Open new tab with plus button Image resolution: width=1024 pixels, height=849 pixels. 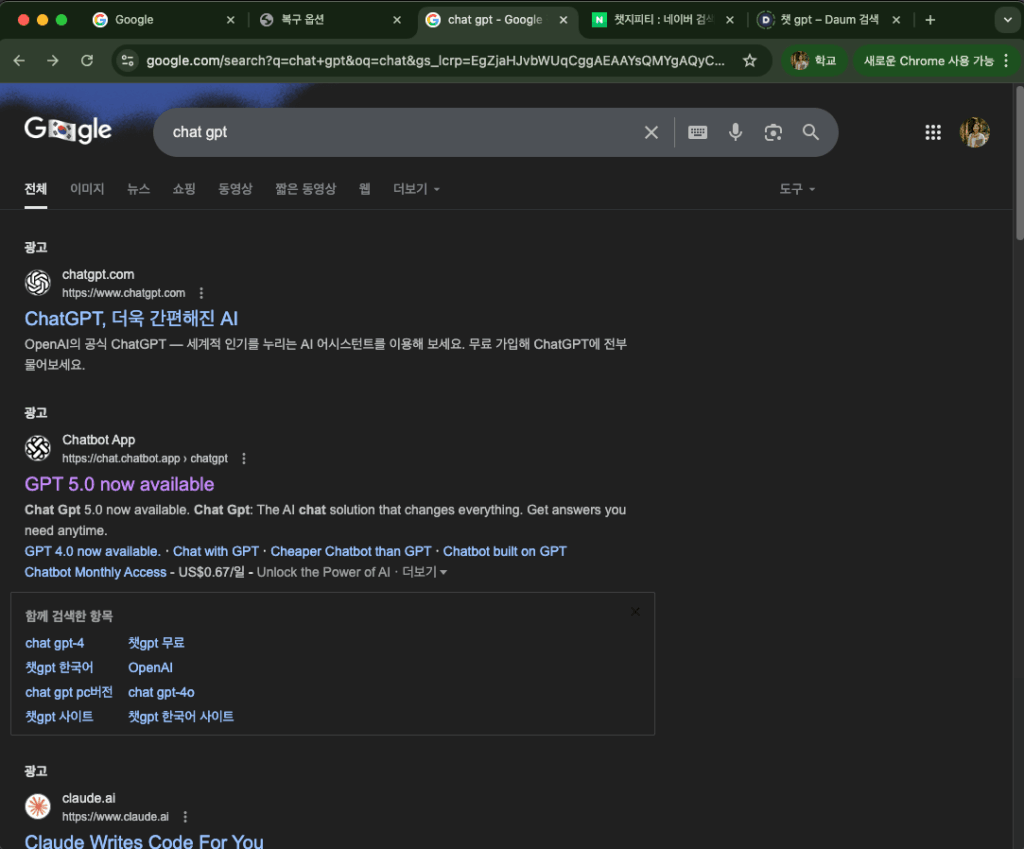[x=930, y=20]
